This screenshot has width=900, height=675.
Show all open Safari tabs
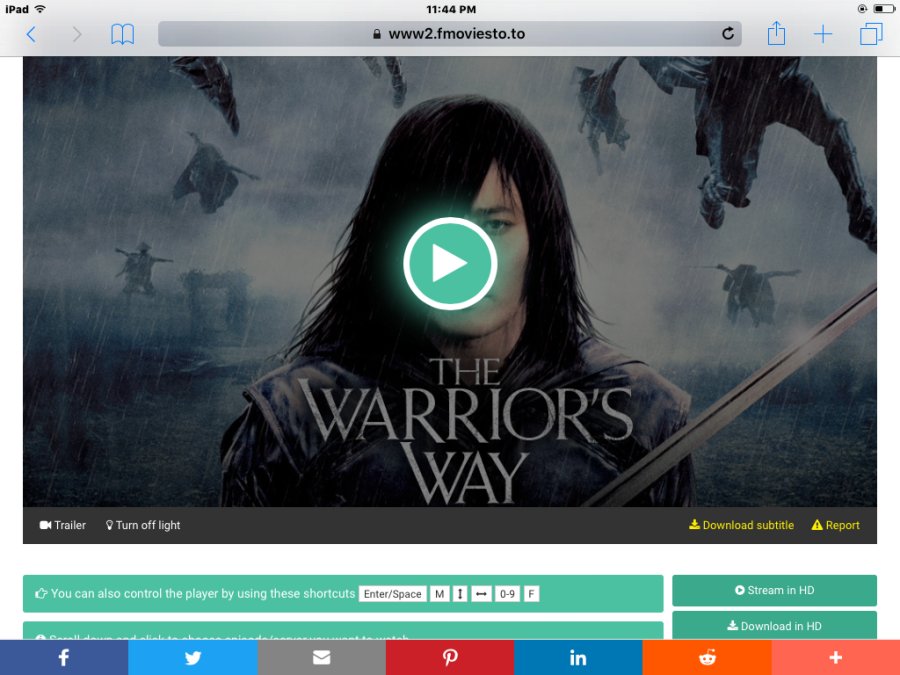pyautogui.click(x=870, y=35)
